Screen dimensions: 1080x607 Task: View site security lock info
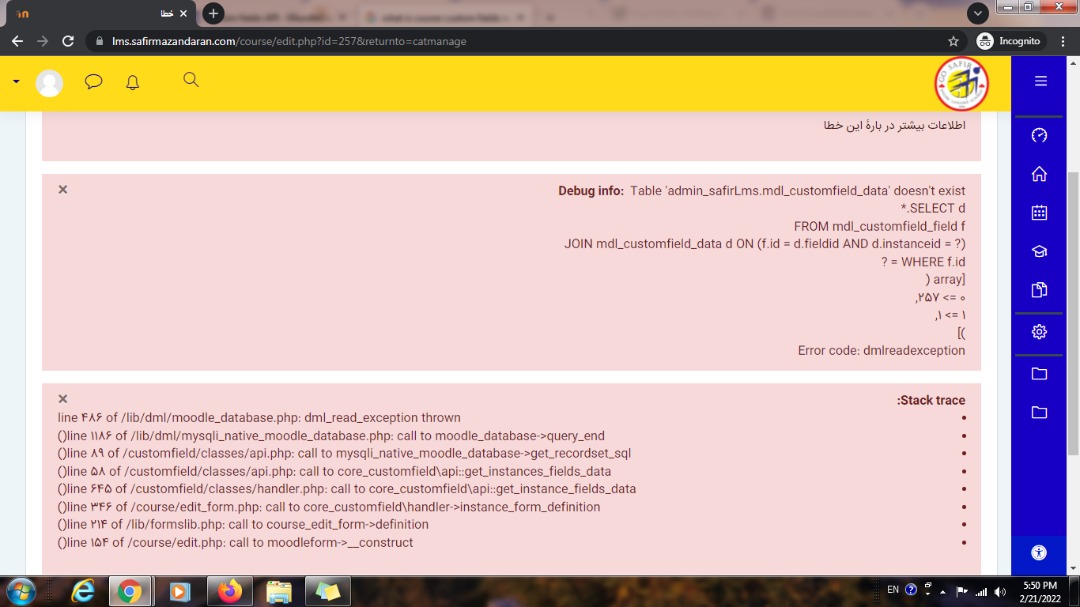(99, 41)
